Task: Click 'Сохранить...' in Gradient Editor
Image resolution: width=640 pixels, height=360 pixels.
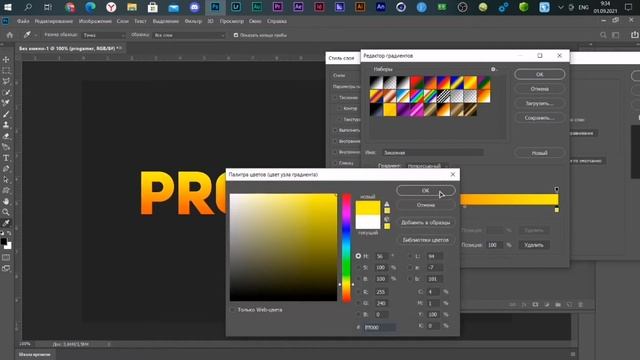Action: (x=540, y=118)
